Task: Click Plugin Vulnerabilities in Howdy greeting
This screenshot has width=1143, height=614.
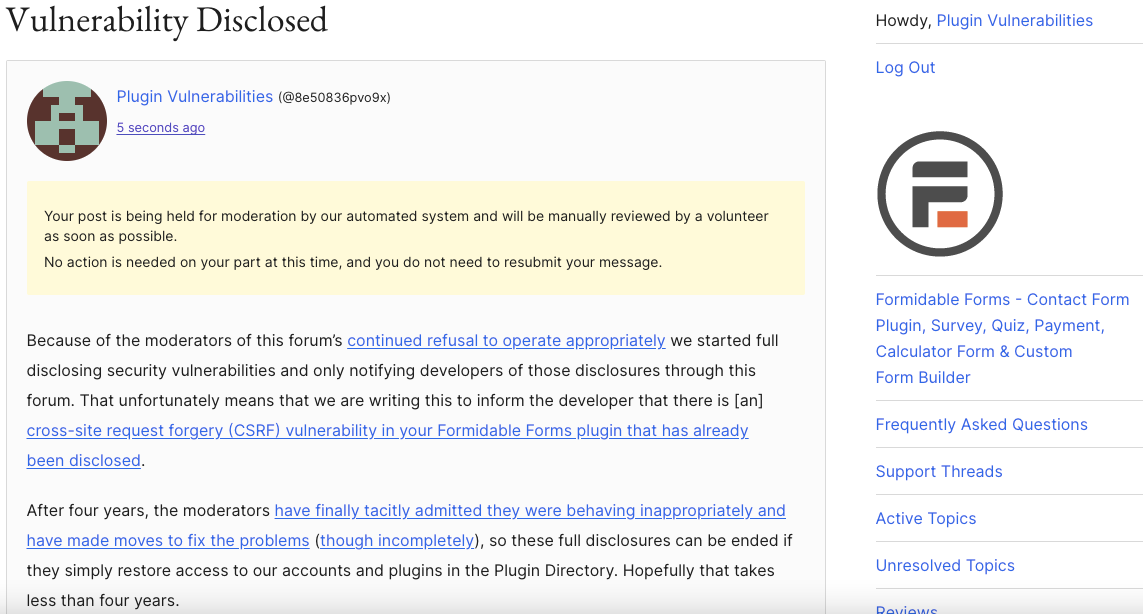Action: (1014, 20)
